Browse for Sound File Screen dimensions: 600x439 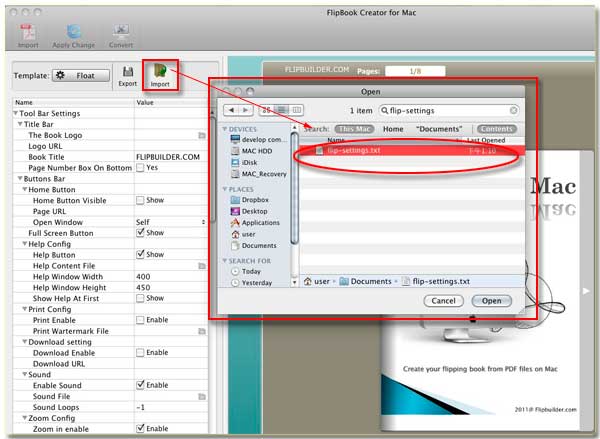point(202,396)
